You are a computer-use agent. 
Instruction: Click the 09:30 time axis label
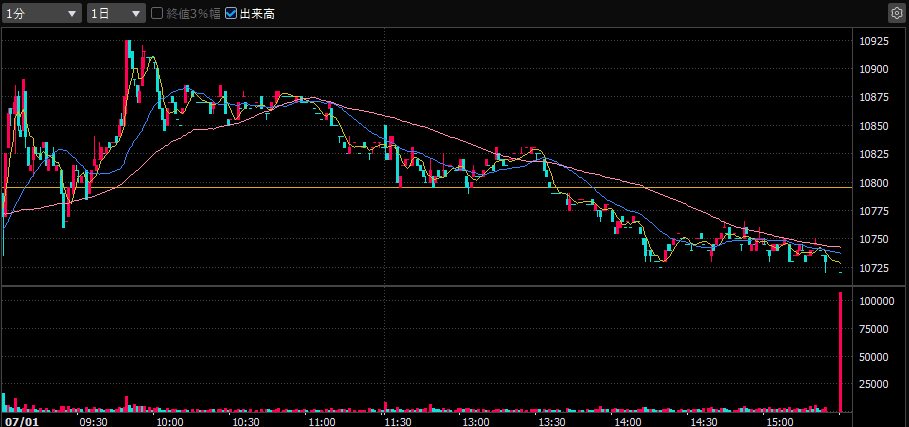(92, 421)
